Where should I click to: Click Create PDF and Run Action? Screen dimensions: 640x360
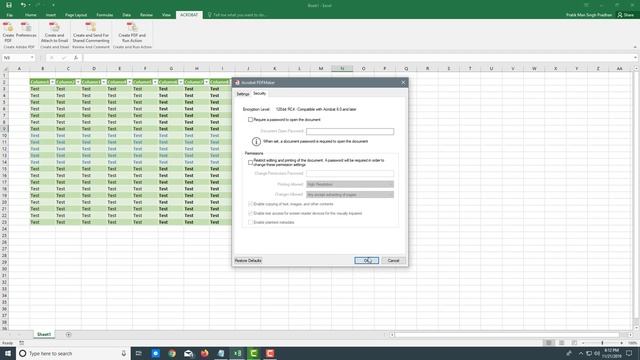tap(132, 33)
